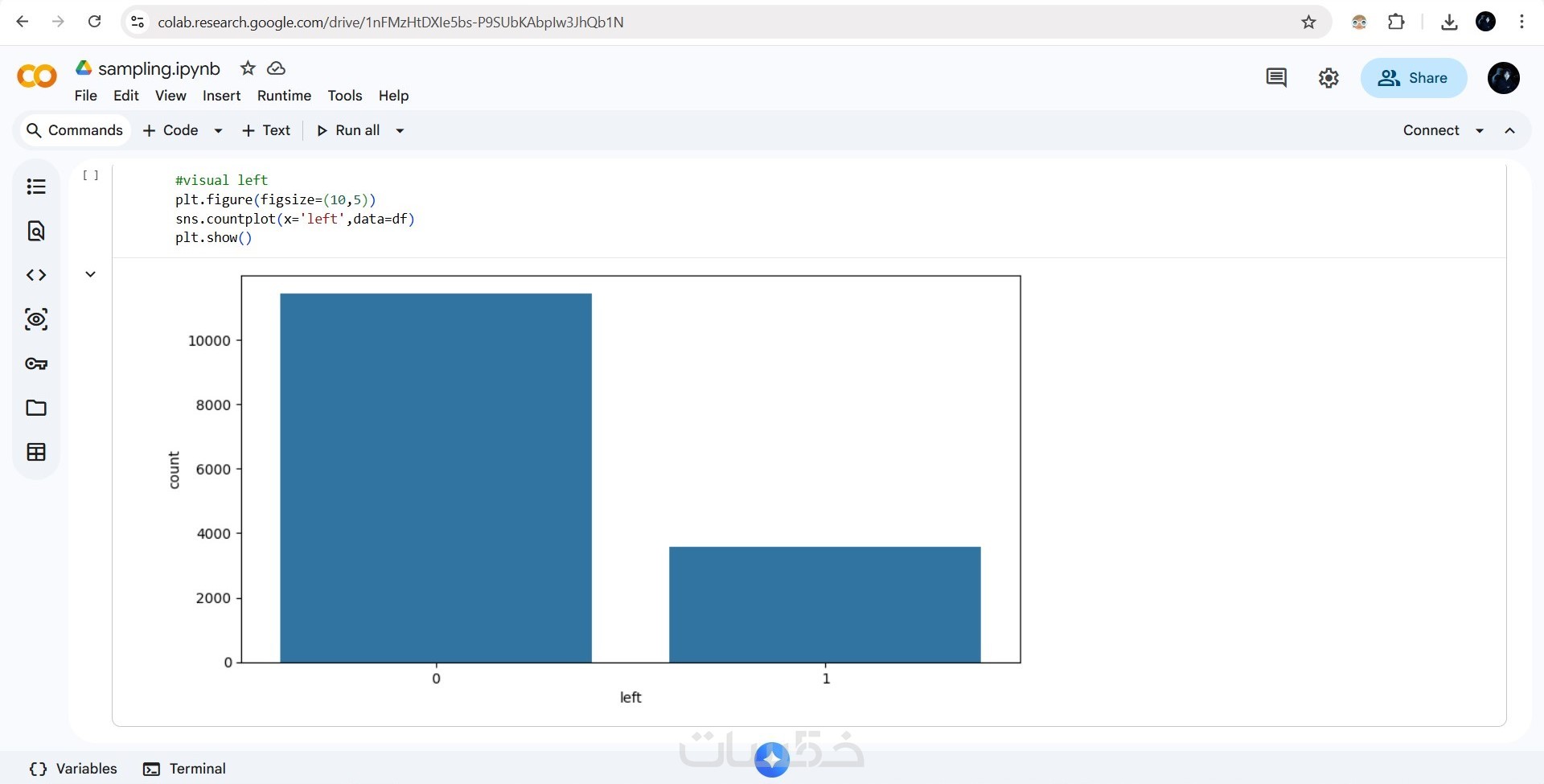Open the browser extensions puzzle icon
1544x784 pixels.
[1396, 22]
